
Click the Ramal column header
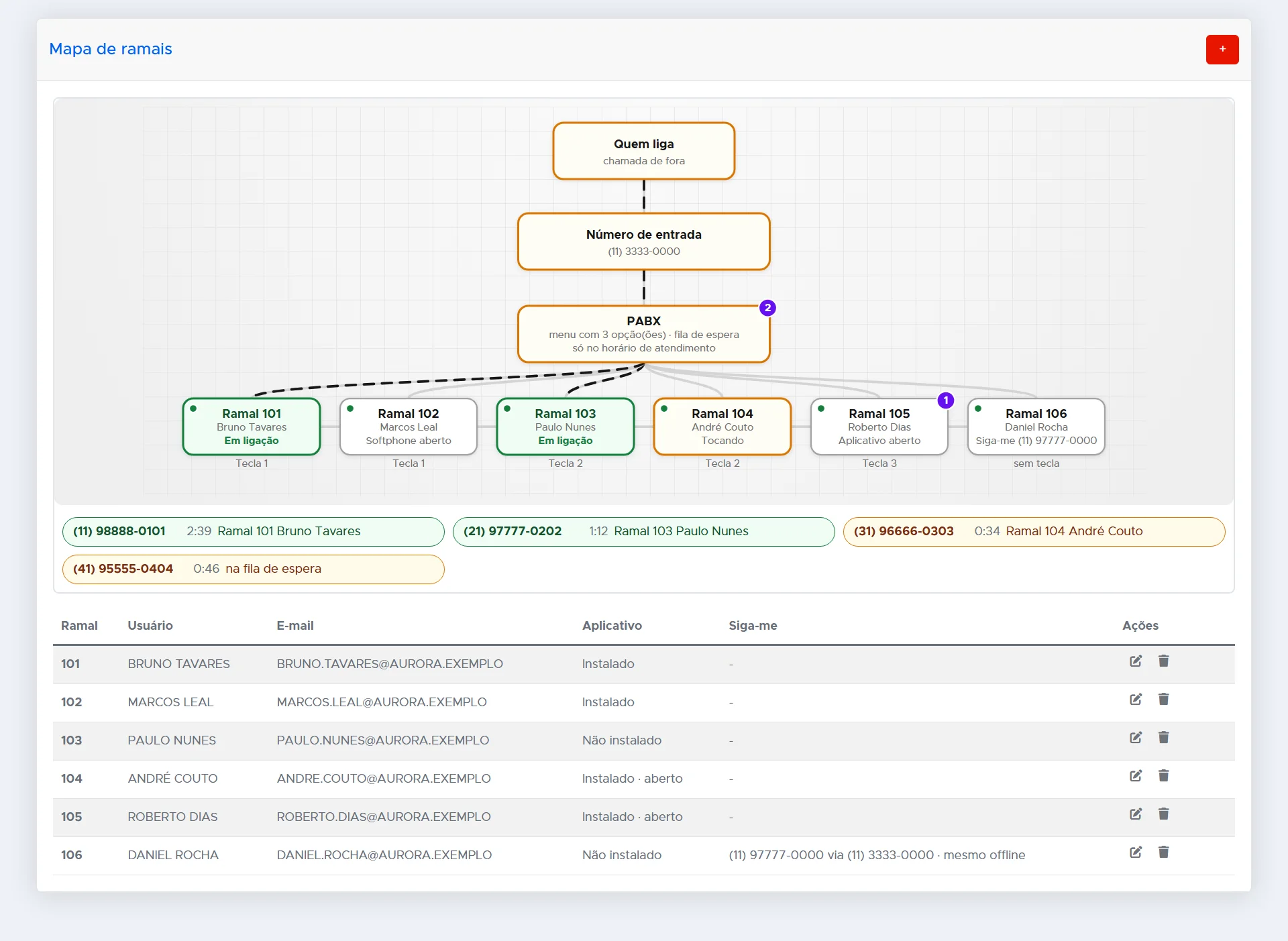coord(79,626)
